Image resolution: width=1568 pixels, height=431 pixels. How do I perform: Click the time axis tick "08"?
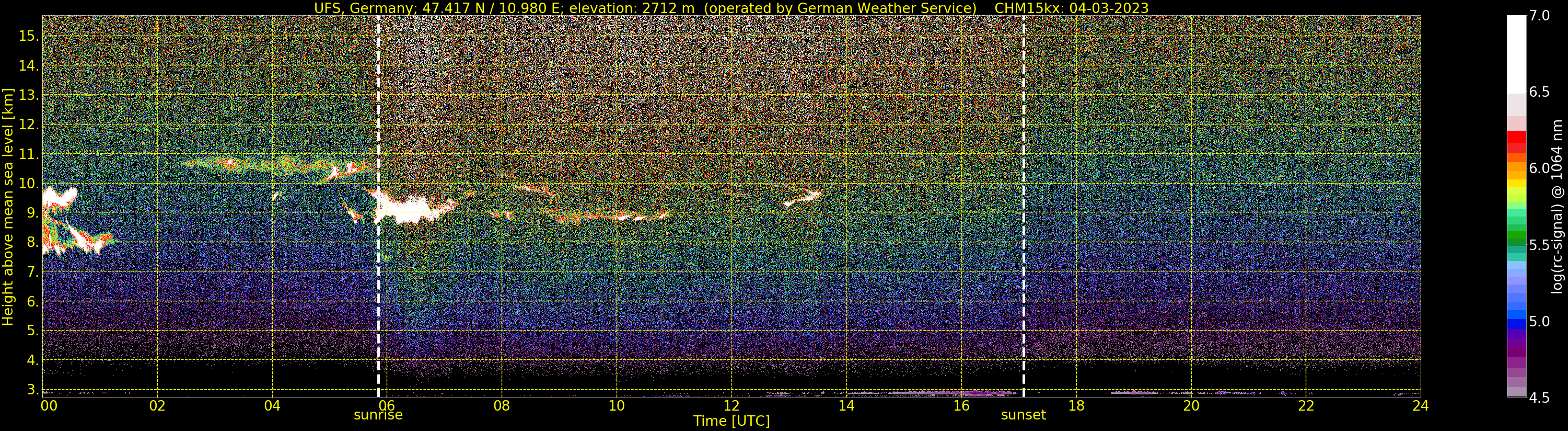click(x=502, y=405)
